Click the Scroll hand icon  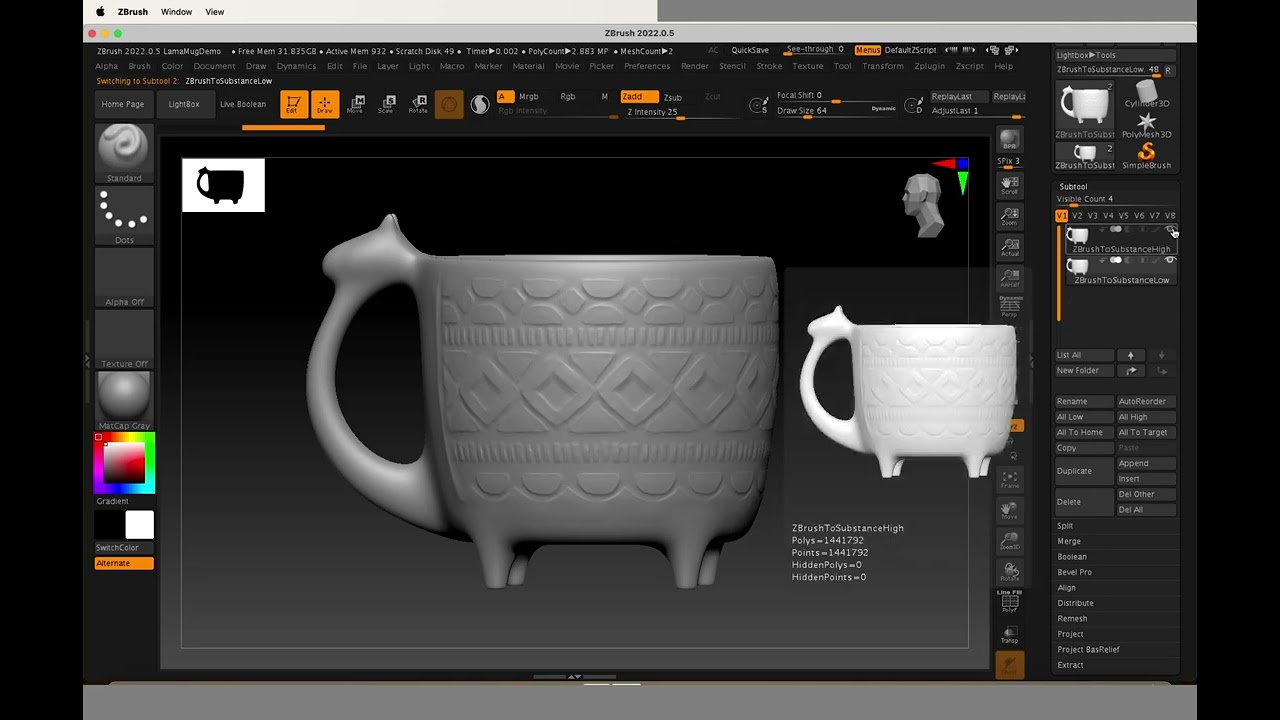click(1009, 184)
